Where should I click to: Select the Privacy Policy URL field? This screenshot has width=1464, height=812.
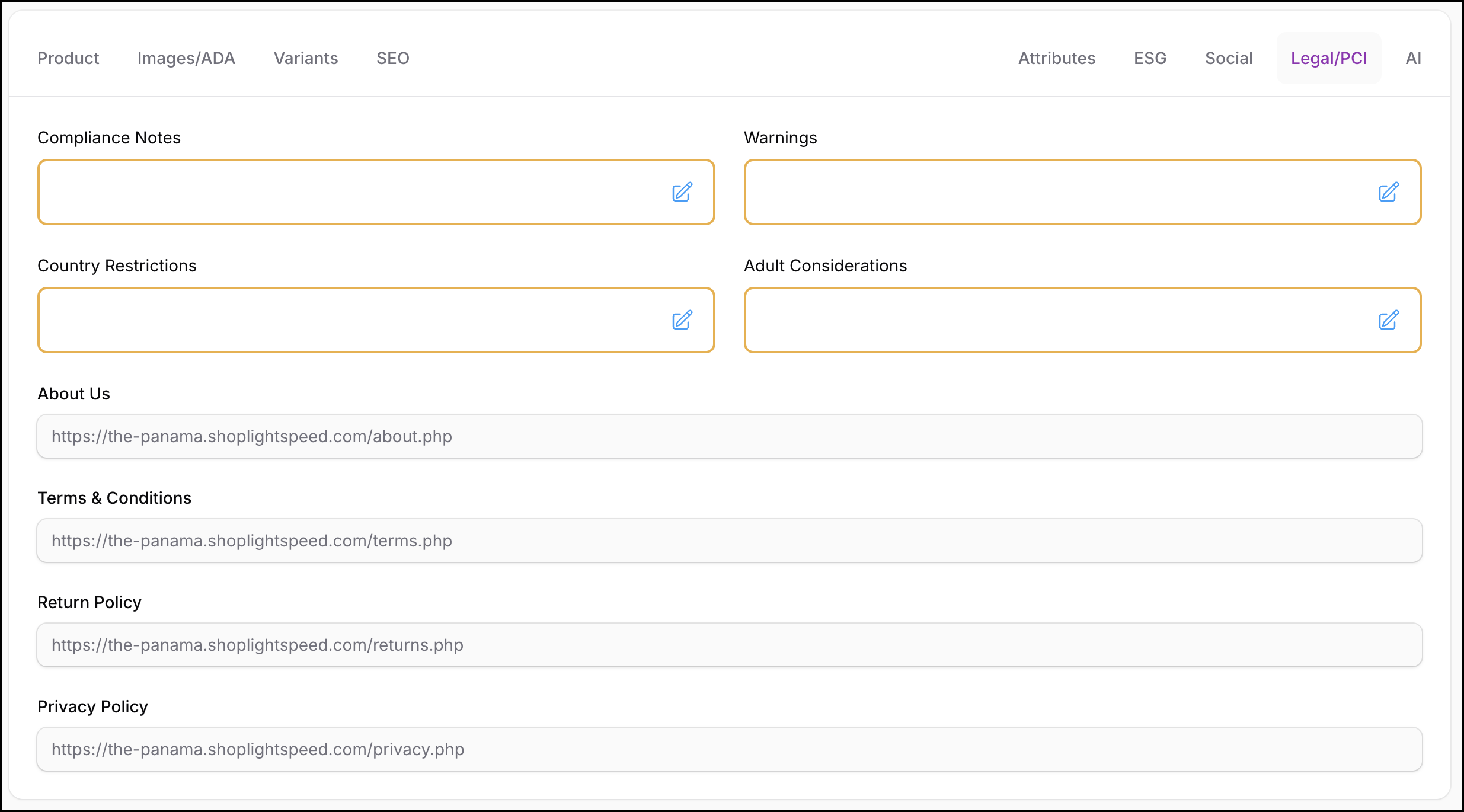click(x=729, y=749)
